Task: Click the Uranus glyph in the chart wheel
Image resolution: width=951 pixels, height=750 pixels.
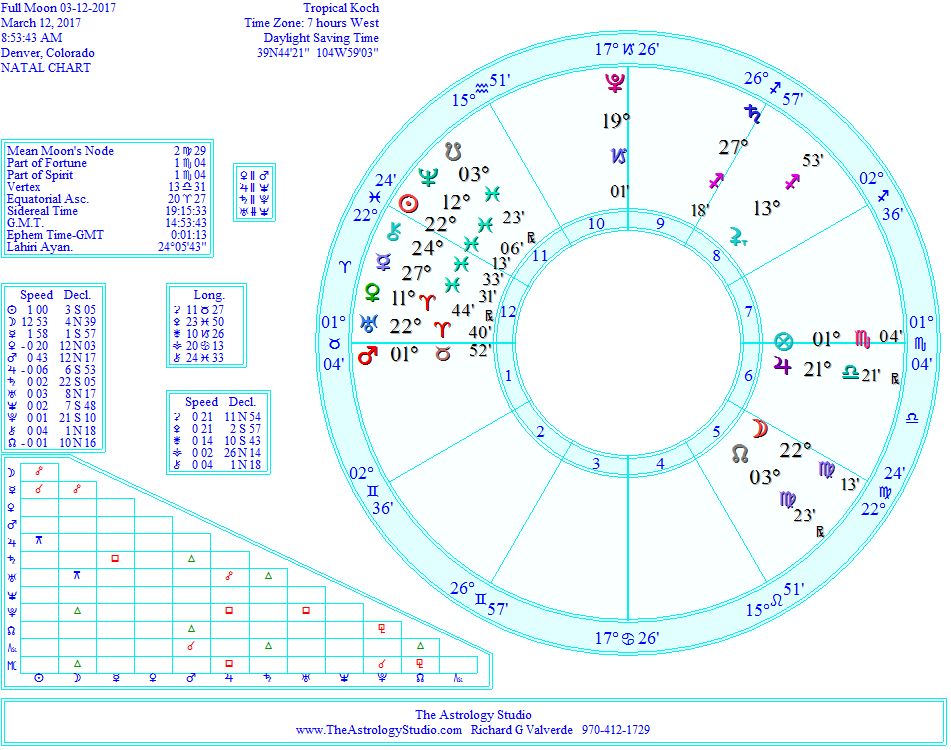Action: (368, 324)
